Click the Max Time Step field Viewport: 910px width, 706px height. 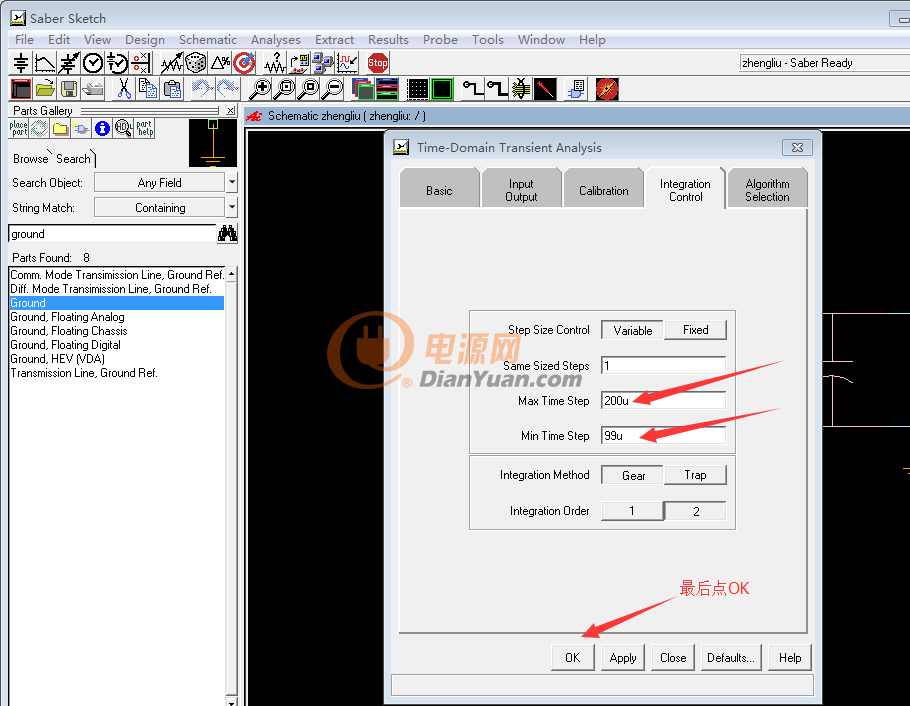coord(663,401)
